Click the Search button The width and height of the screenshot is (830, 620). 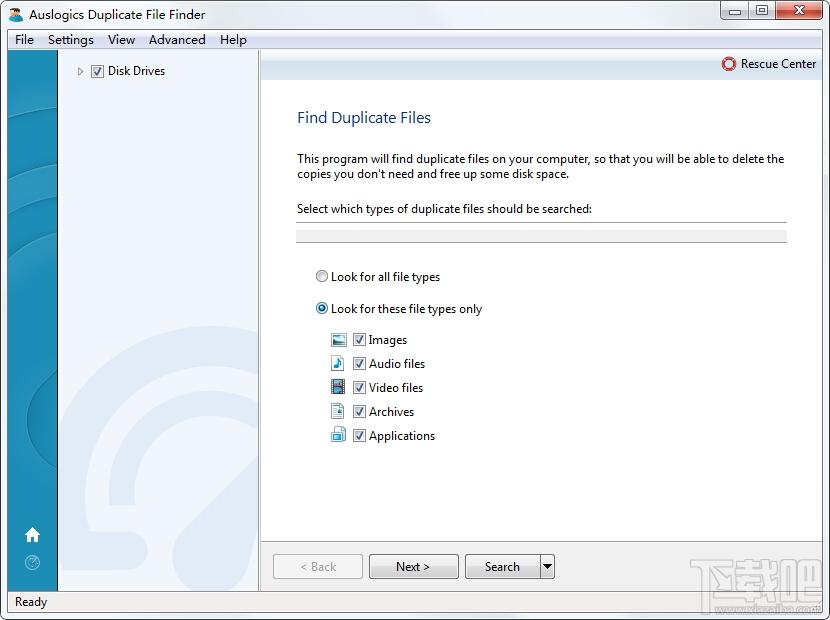[x=502, y=567]
